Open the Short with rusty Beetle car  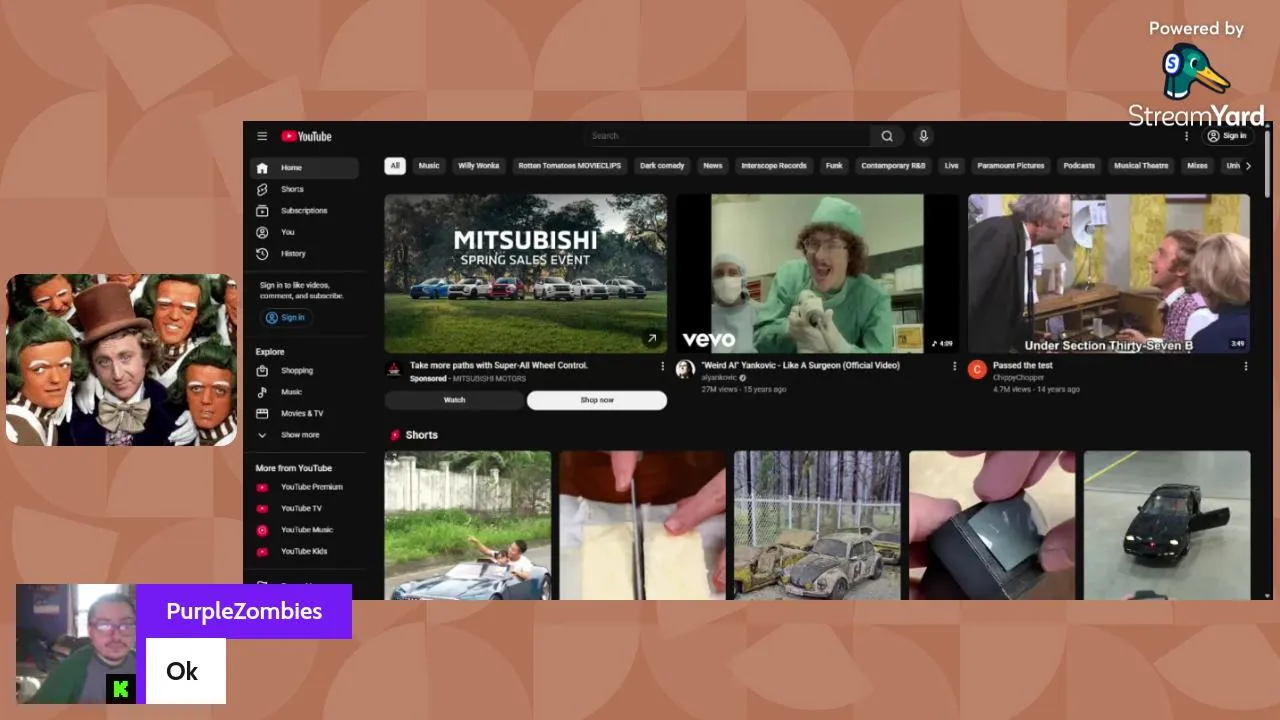coord(817,525)
